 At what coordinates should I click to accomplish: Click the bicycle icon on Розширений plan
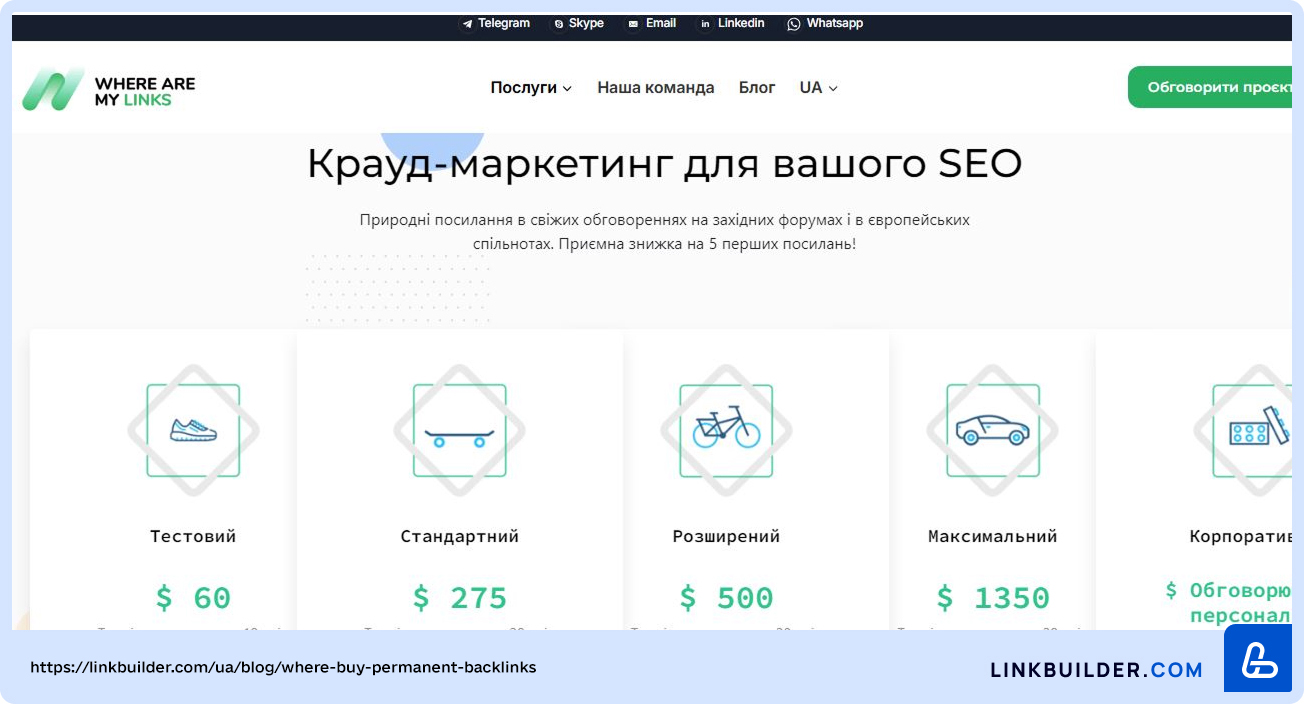pos(726,431)
